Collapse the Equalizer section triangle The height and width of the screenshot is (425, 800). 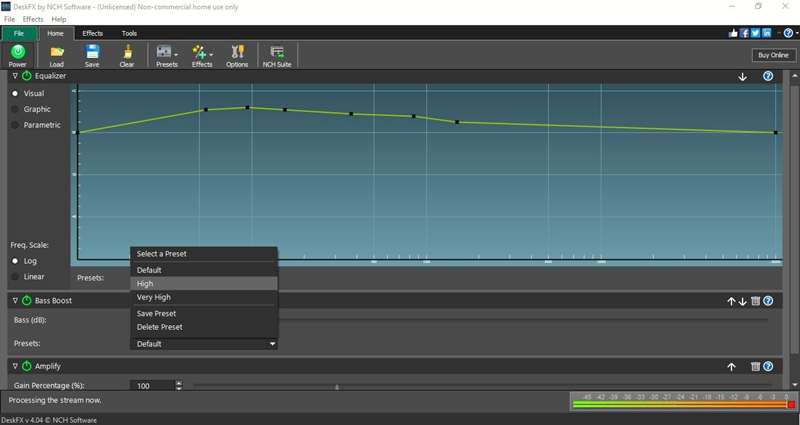point(15,76)
